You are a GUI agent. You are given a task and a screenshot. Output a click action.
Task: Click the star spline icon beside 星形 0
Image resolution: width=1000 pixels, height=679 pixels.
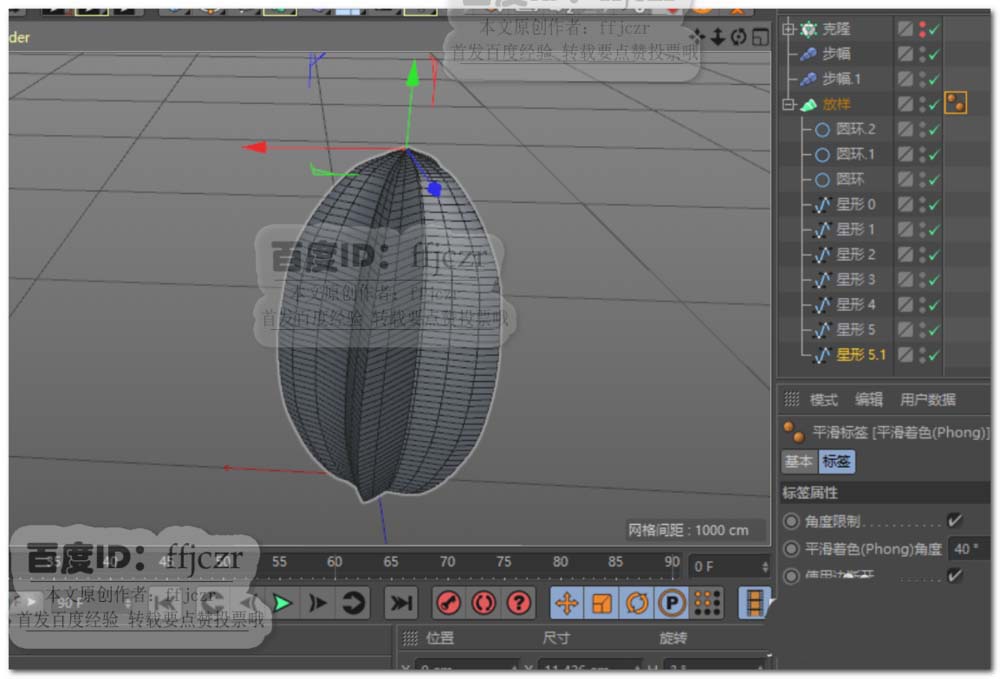822,205
